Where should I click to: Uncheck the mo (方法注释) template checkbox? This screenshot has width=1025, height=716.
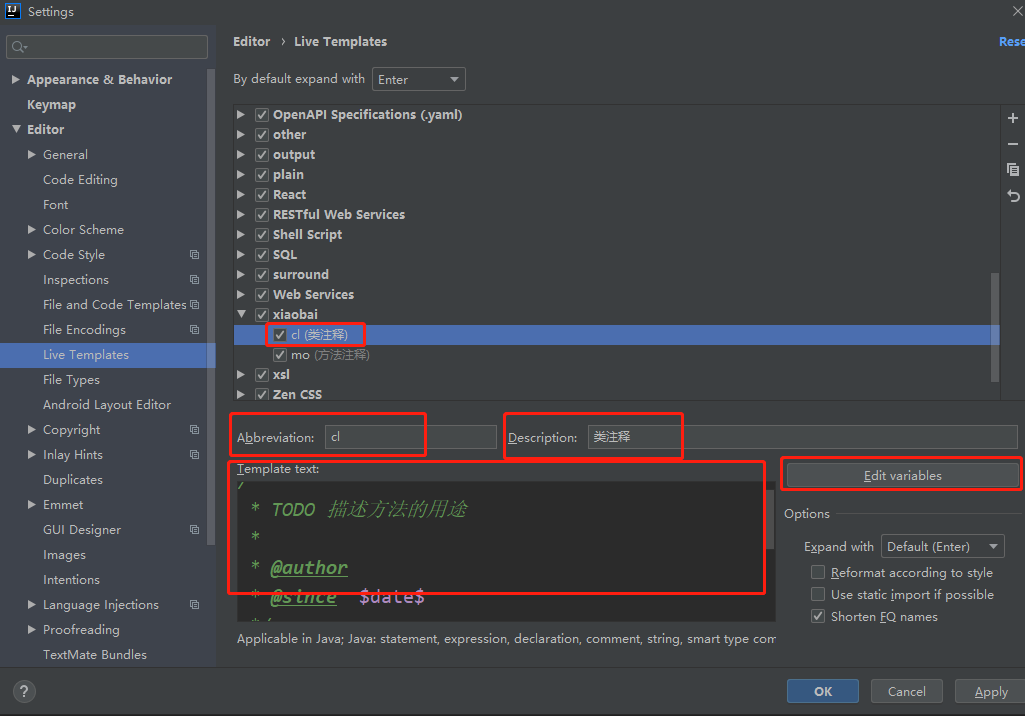click(280, 355)
